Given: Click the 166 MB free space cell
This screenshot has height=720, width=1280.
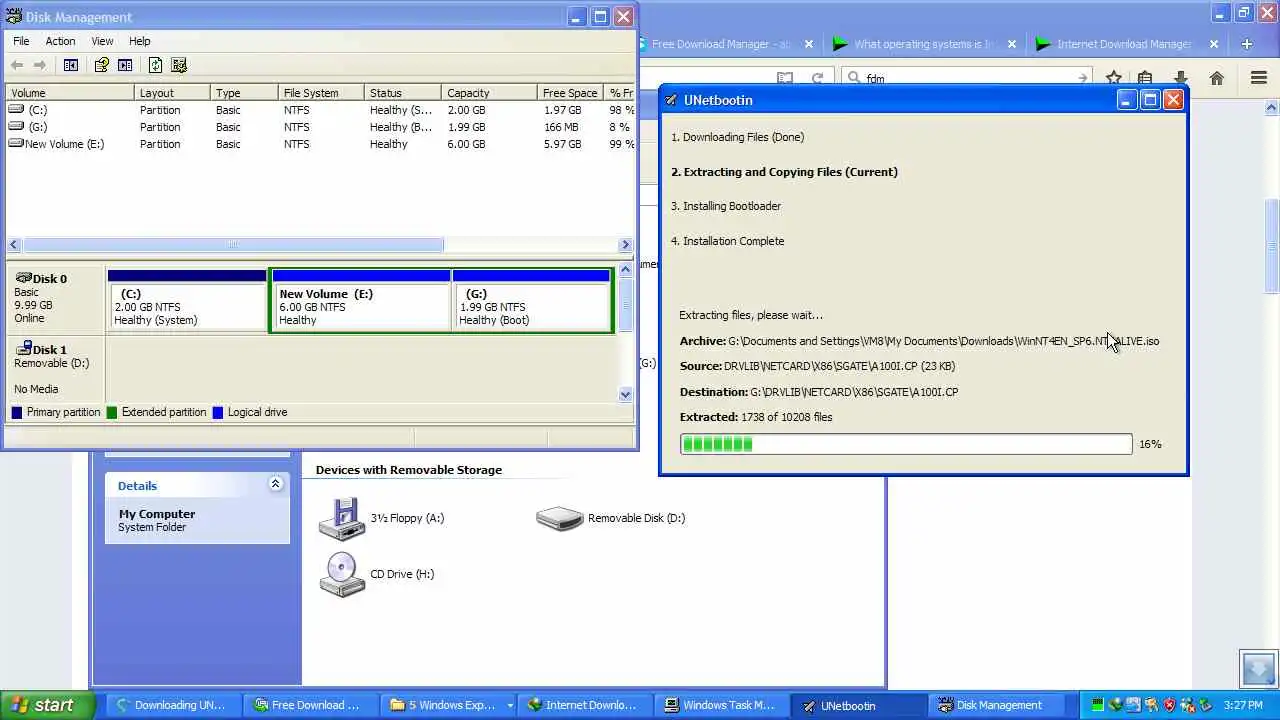Looking at the screenshot, I should click(x=561, y=127).
